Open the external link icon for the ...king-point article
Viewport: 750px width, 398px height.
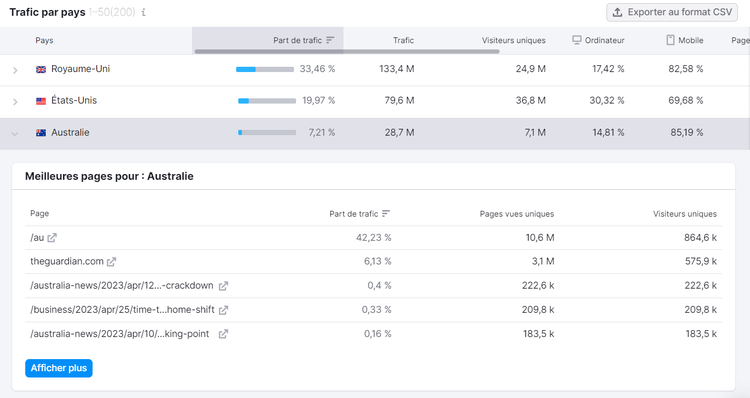click(223, 334)
